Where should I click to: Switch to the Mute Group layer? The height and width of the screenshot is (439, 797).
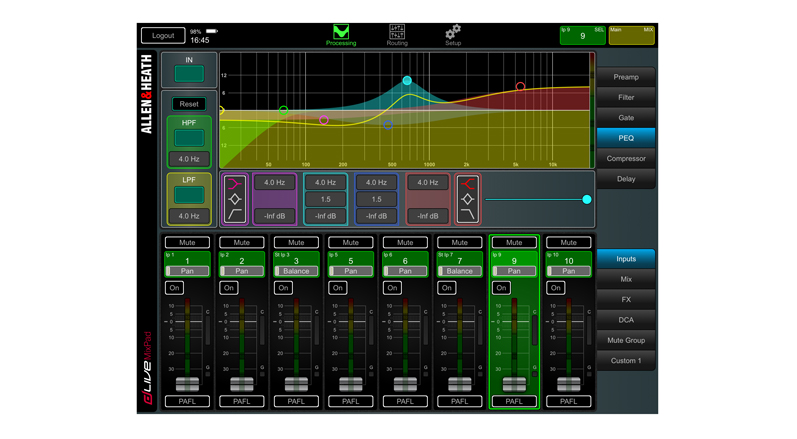click(x=626, y=340)
